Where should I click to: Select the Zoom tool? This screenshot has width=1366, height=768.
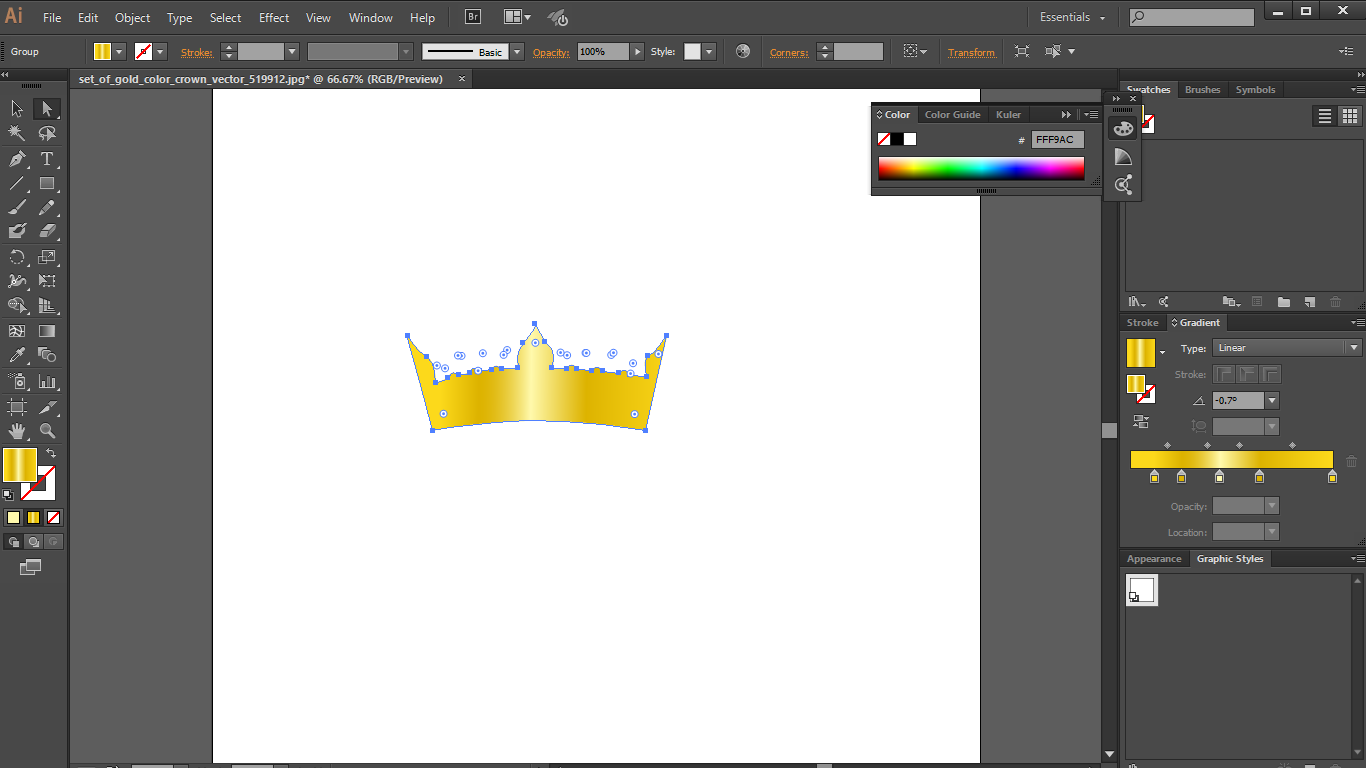click(46, 431)
